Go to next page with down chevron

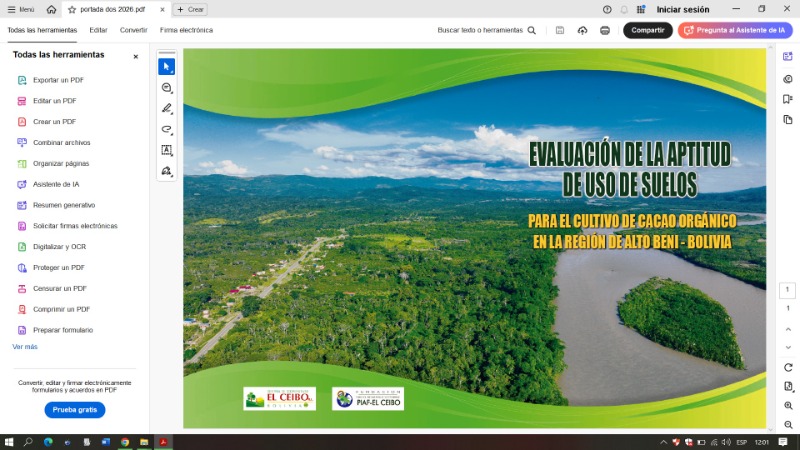tap(788, 347)
